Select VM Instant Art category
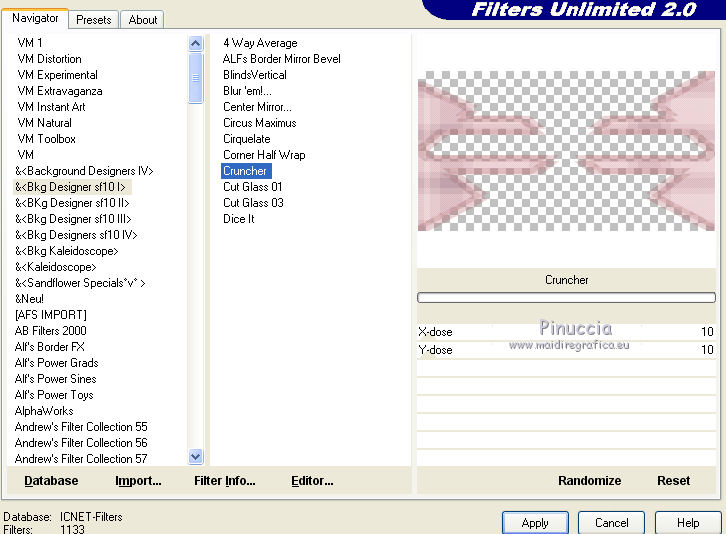This screenshot has height=534, width=726. 51,107
